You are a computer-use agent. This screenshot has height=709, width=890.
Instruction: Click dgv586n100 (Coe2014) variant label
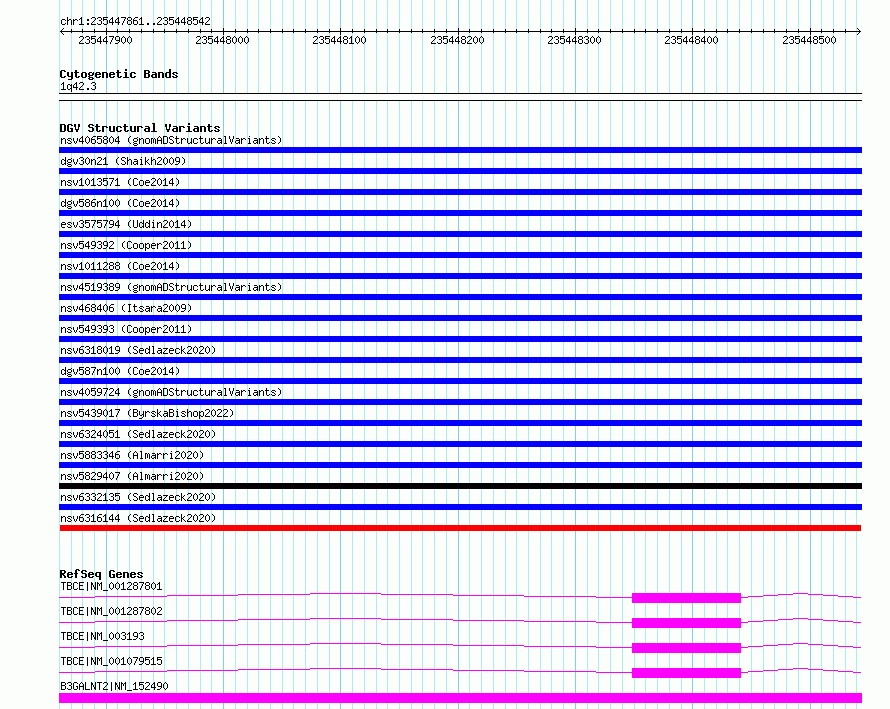120,203
